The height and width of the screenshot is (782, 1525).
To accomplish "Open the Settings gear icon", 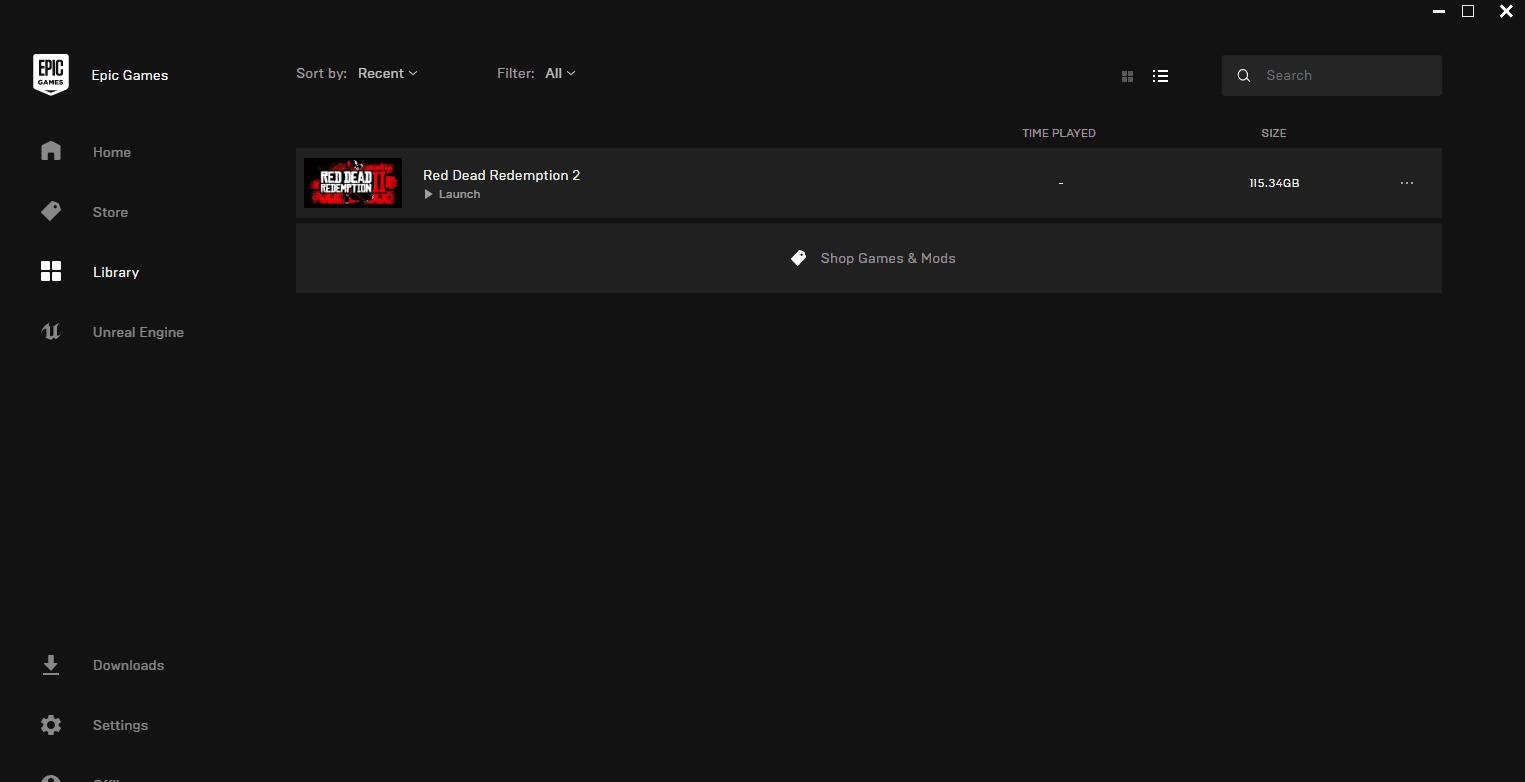I will pyautogui.click(x=51, y=725).
